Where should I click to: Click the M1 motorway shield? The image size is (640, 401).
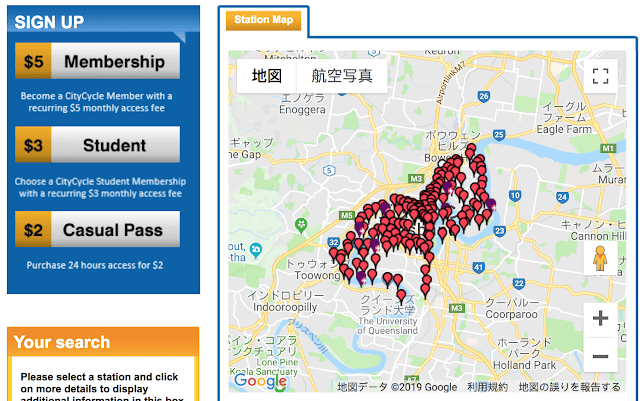(608, 148)
